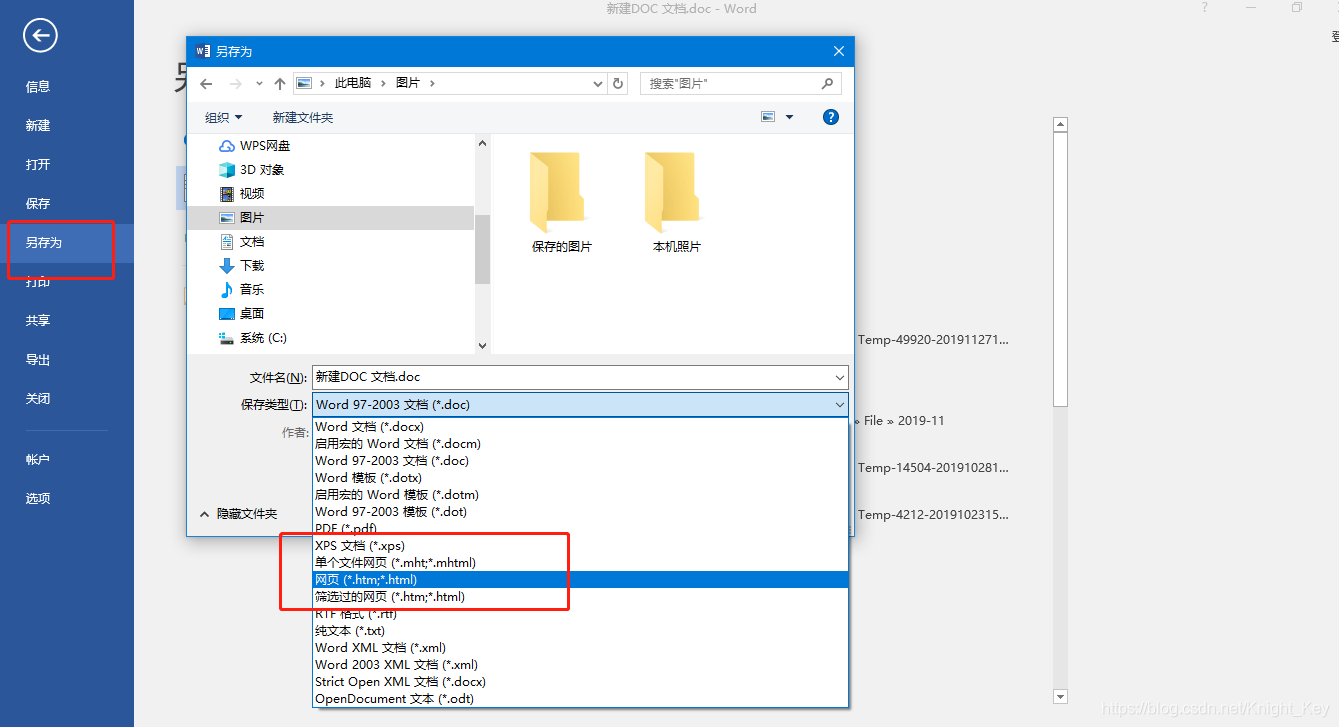The width and height of the screenshot is (1339, 727).
Task: Open 共享 in Word backstage sidebar
Action: (66, 321)
